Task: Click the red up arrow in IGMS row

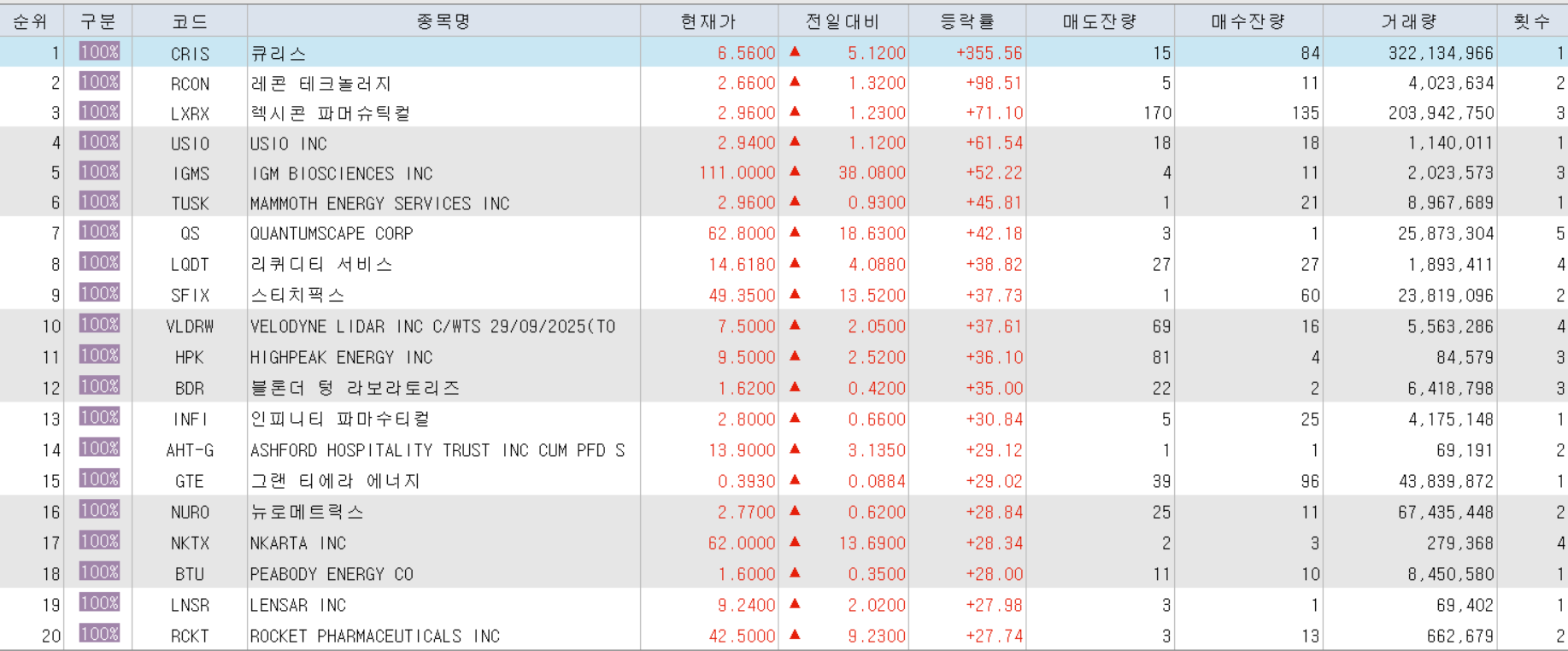Action: (x=795, y=171)
